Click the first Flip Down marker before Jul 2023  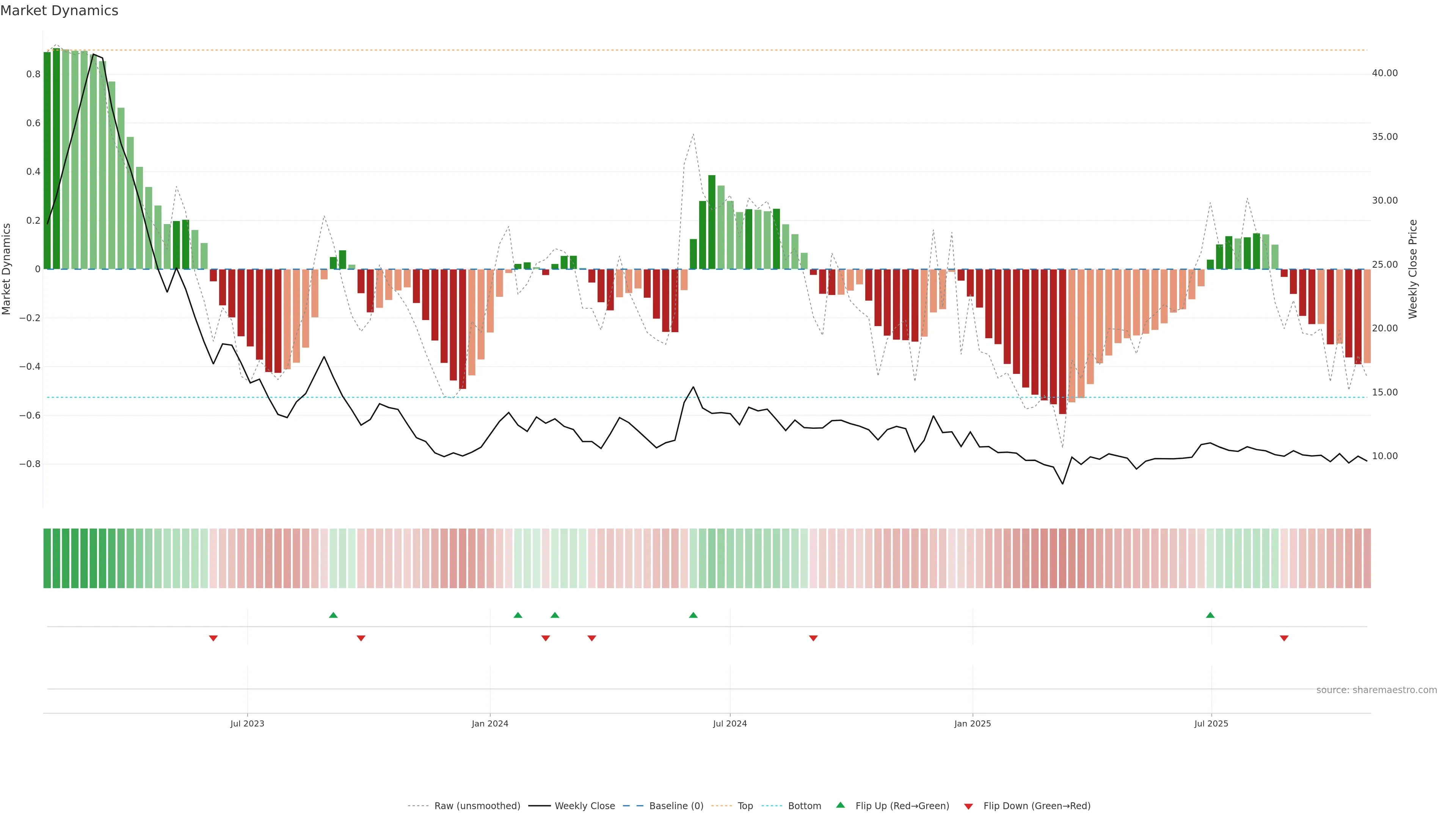point(213,638)
